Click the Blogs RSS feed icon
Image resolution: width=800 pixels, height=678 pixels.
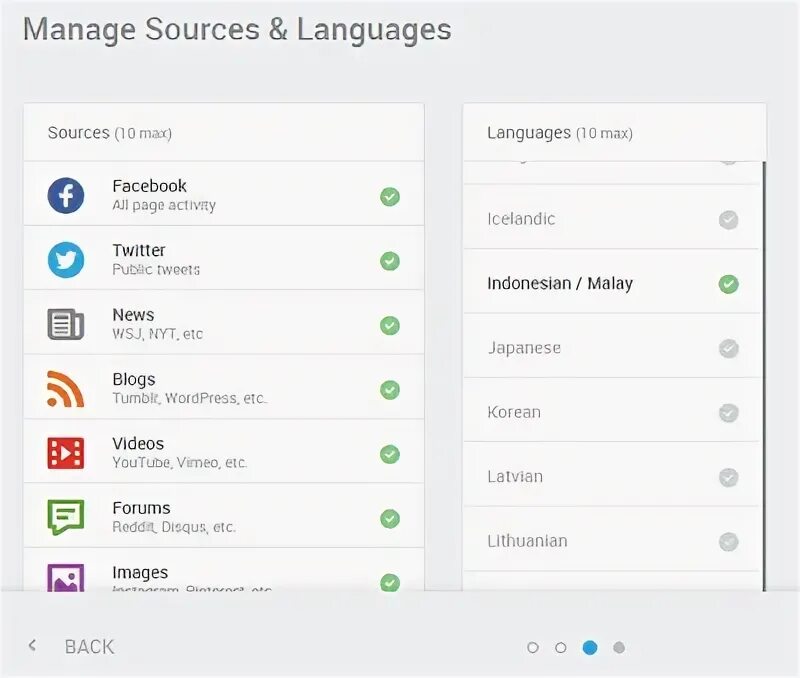click(x=66, y=389)
